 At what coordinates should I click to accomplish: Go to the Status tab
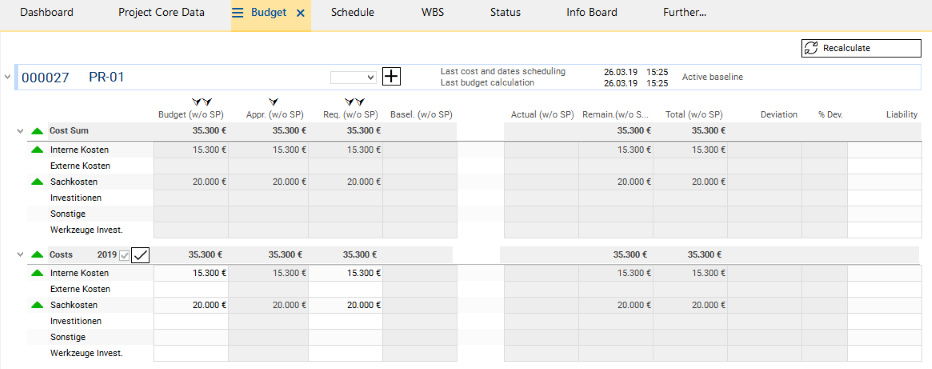tap(505, 12)
